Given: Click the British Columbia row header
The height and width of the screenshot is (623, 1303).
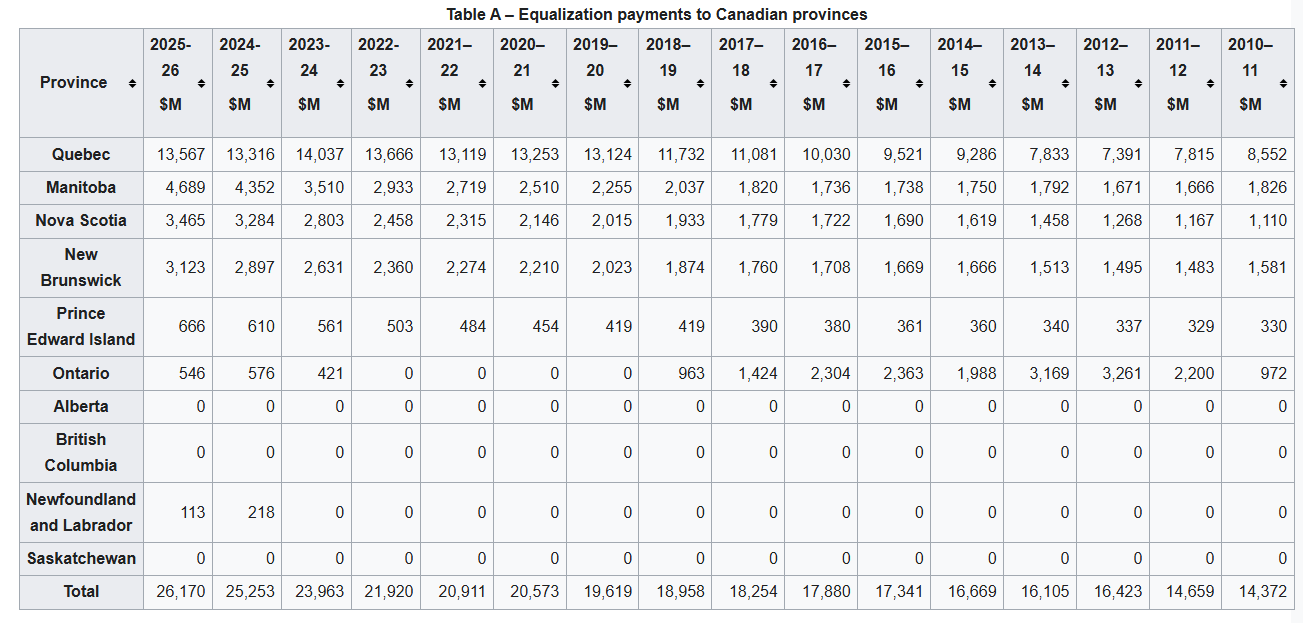Looking at the screenshot, I should coord(81,452).
